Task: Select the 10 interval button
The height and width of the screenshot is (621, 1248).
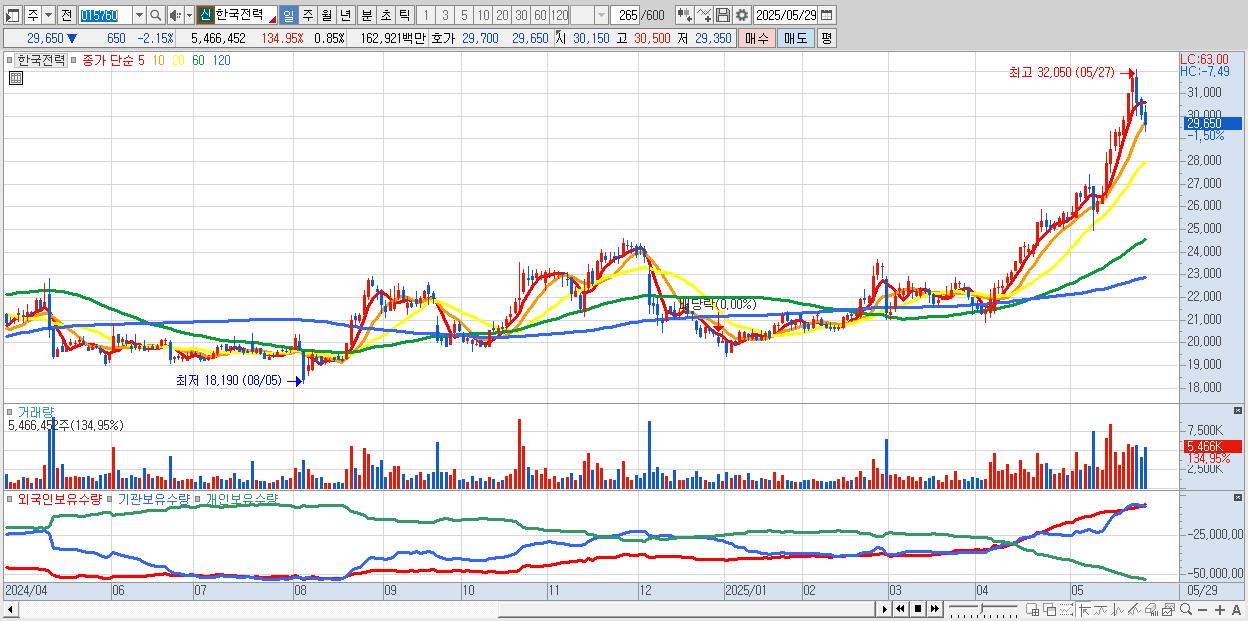Action: [483, 15]
